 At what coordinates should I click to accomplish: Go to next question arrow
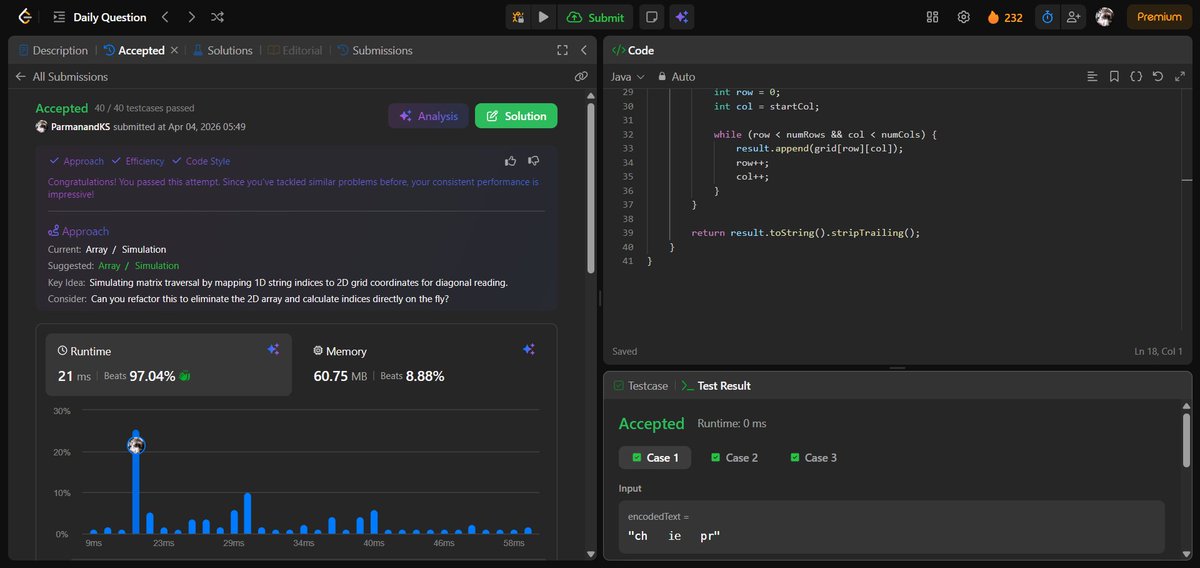pos(192,17)
